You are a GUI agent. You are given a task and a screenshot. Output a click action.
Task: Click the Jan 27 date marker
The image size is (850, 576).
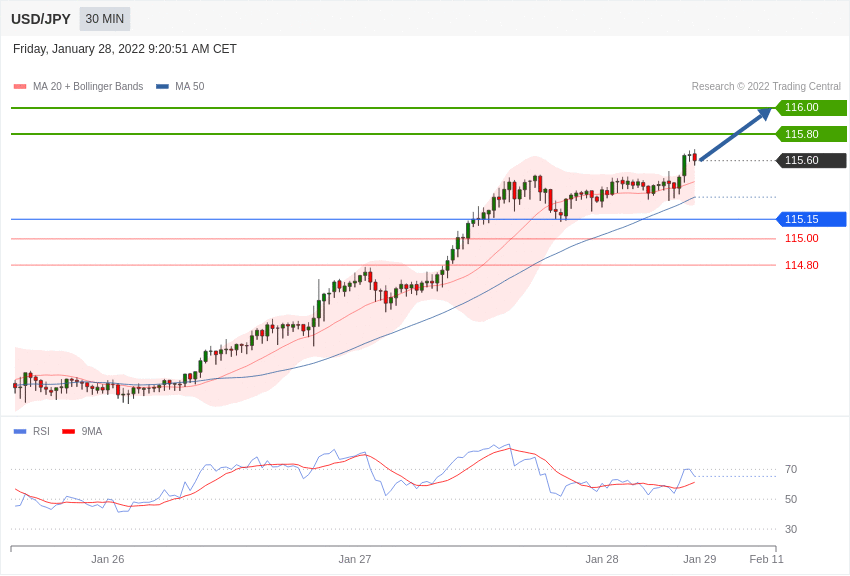[355, 559]
